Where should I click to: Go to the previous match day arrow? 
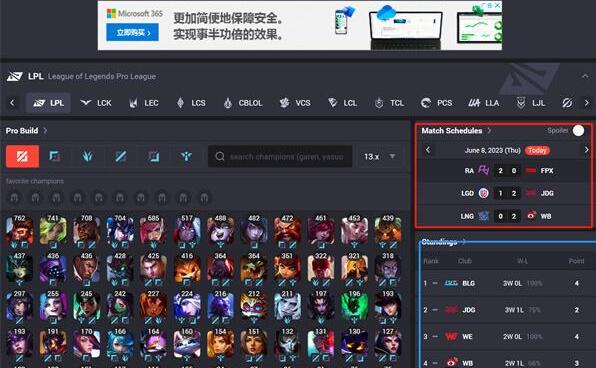pos(428,150)
